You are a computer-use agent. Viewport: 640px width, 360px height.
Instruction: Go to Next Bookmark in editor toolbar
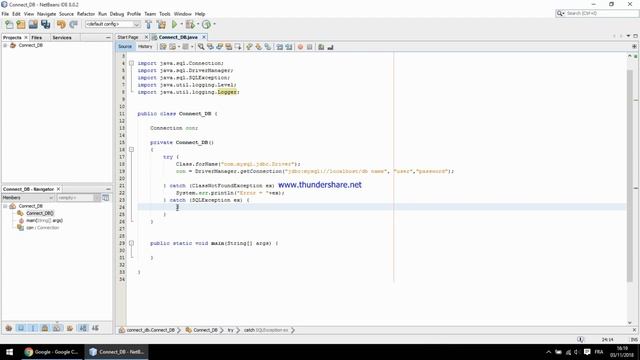pos(258,47)
